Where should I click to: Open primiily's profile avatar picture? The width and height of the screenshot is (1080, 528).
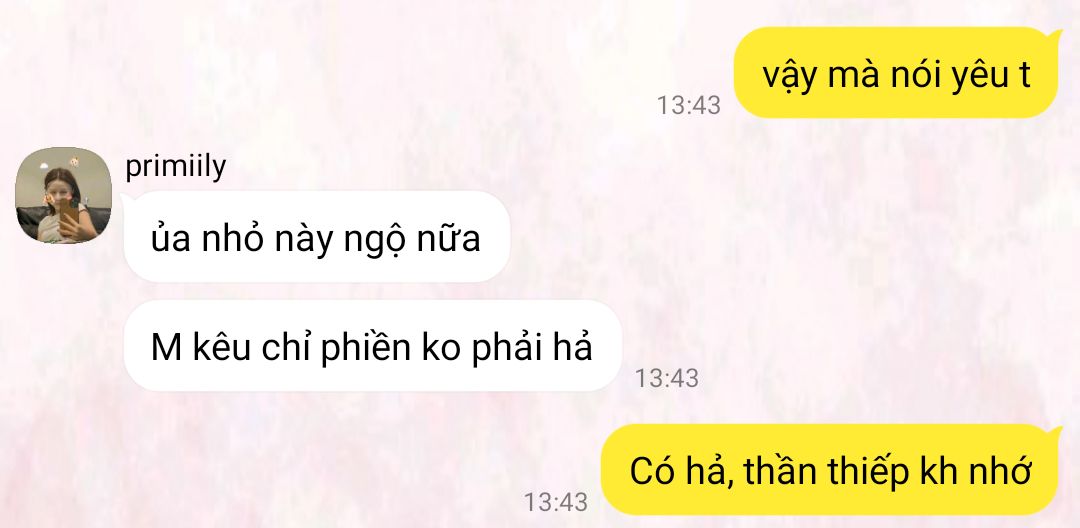click(x=63, y=195)
